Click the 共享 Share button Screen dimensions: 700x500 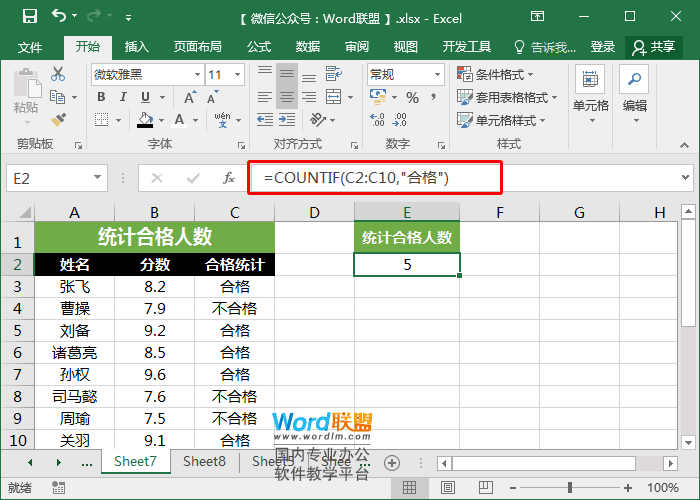click(x=654, y=47)
